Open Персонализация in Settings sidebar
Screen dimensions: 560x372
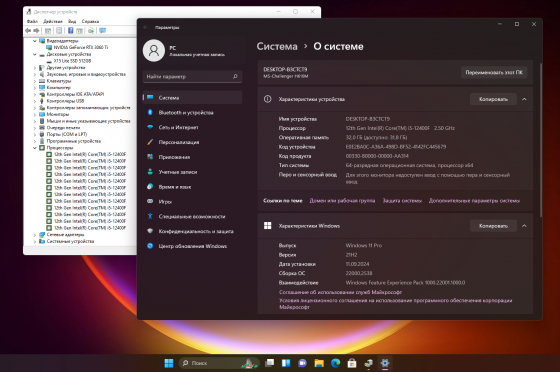pyautogui.click(x=192, y=142)
